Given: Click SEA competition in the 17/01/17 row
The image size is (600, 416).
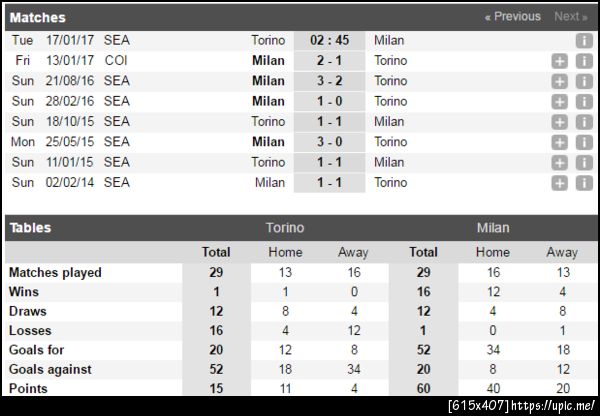Looking at the screenshot, I should pyautogui.click(x=116, y=41).
